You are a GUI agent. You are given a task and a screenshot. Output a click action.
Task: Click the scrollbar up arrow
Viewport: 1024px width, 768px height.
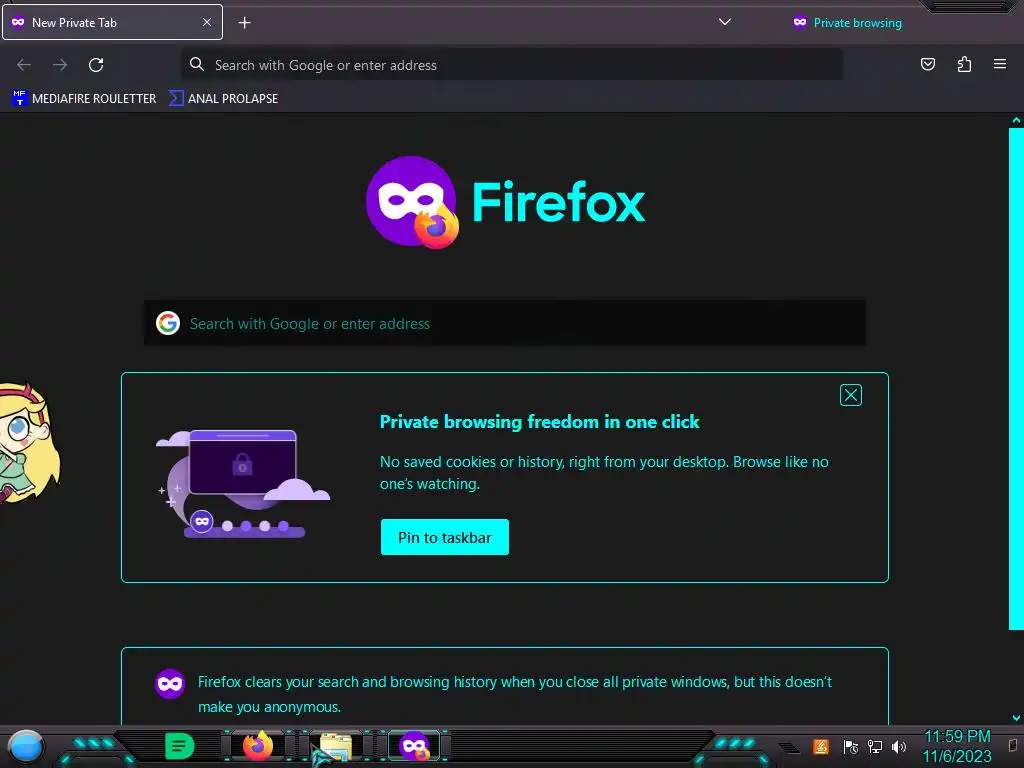coord(1016,120)
